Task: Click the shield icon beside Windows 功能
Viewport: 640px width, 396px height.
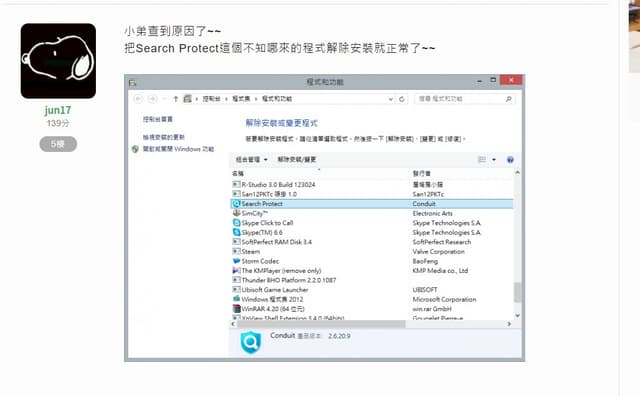Action: coord(136,149)
